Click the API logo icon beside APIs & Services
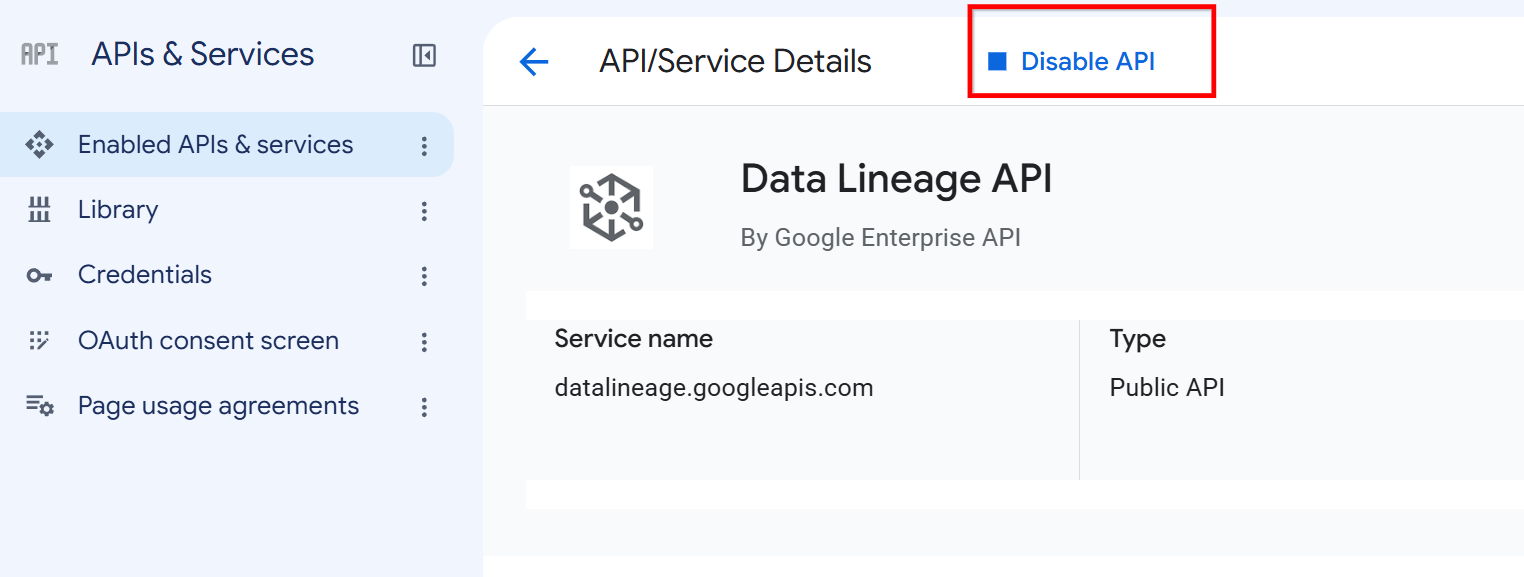The height and width of the screenshot is (577, 1524). (39, 54)
